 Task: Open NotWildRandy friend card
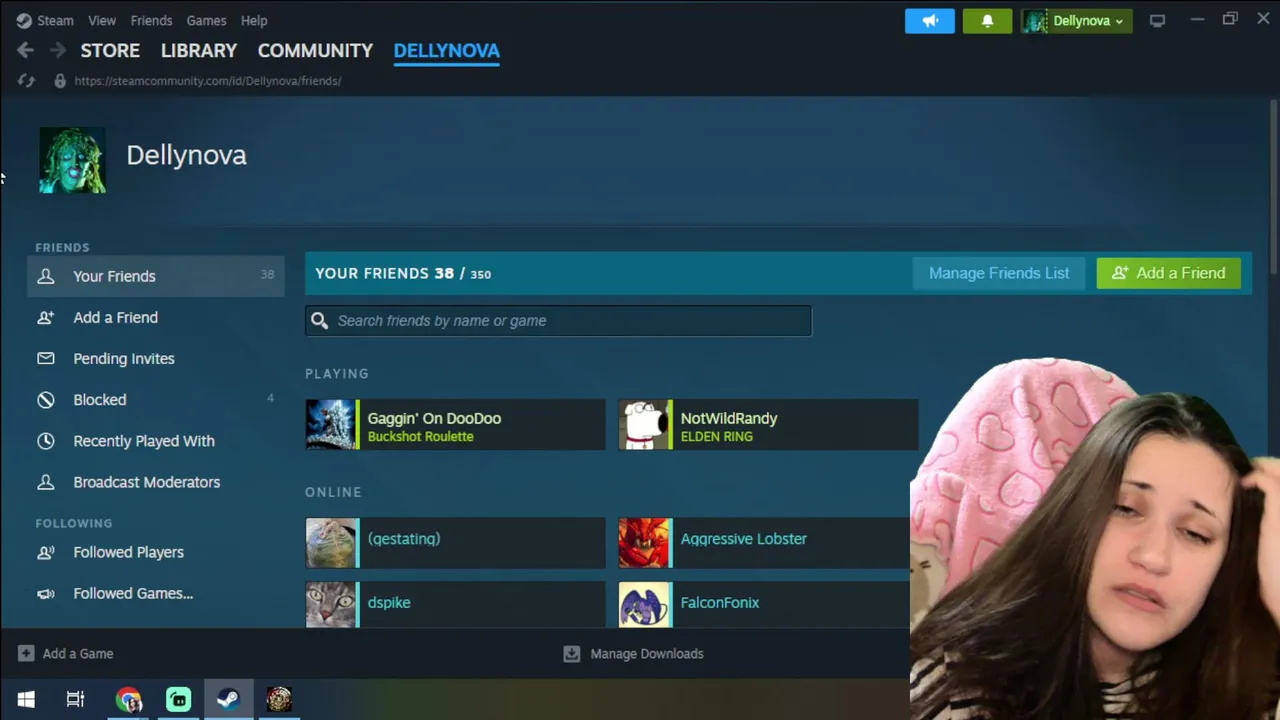(768, 425)
